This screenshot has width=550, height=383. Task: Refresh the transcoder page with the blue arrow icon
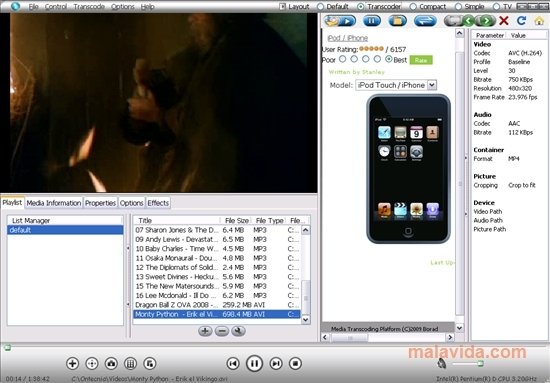click(522, 21)
